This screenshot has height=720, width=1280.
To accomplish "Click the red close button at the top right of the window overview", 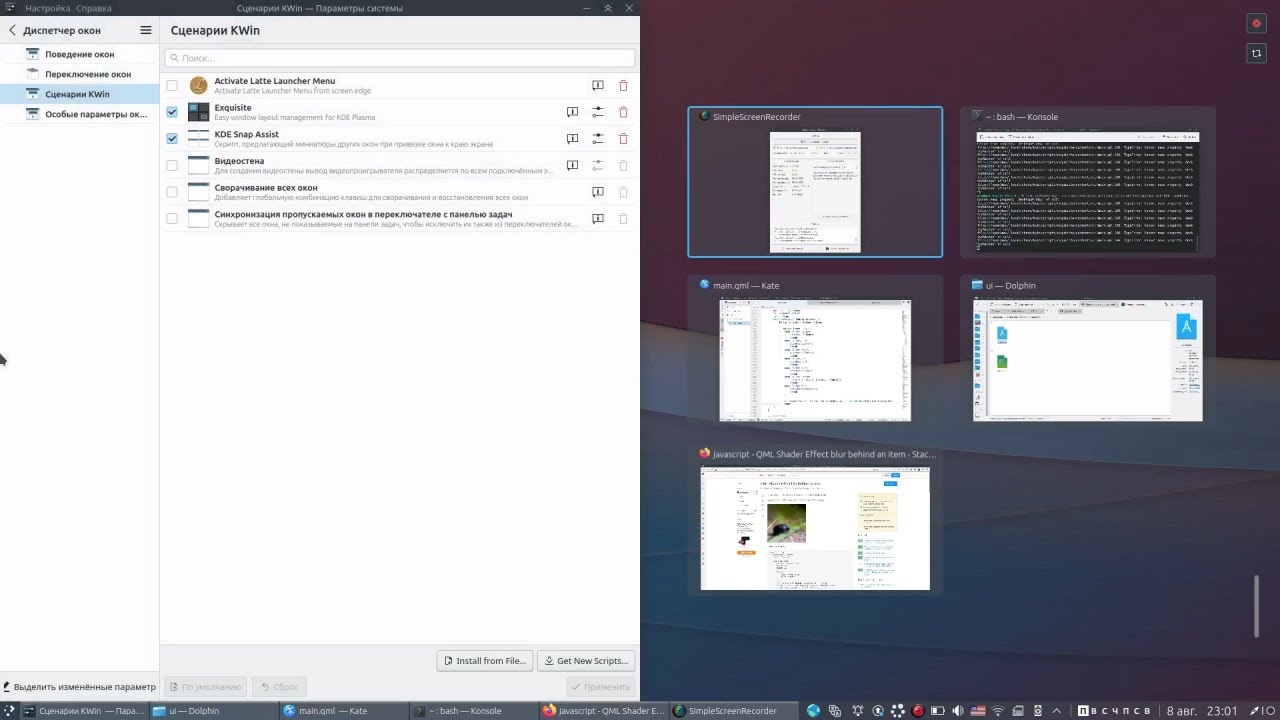I will click(x=1256, y=23).
